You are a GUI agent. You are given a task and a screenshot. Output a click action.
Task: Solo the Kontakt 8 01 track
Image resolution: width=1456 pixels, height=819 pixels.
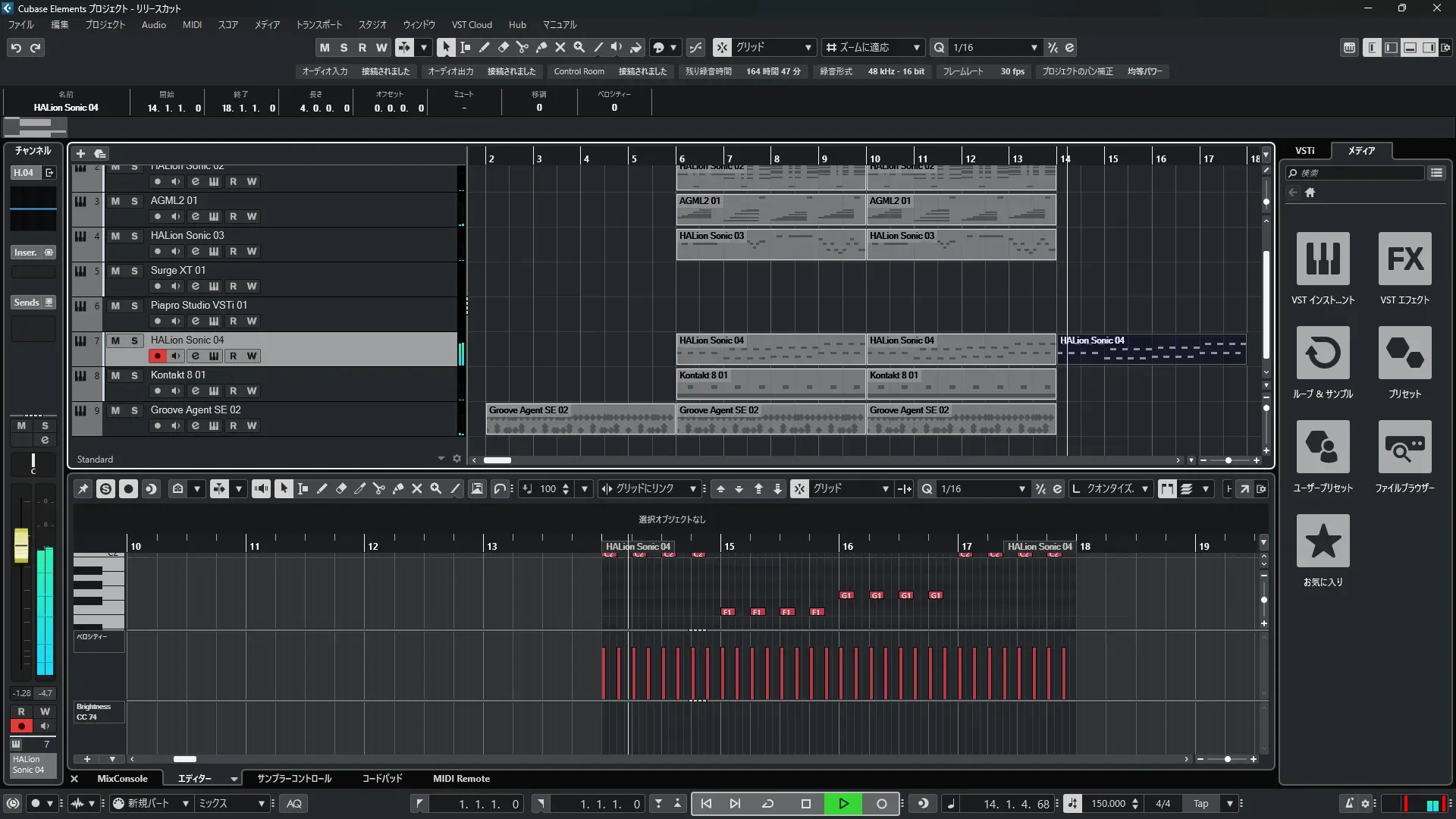(x=134, y=375)
